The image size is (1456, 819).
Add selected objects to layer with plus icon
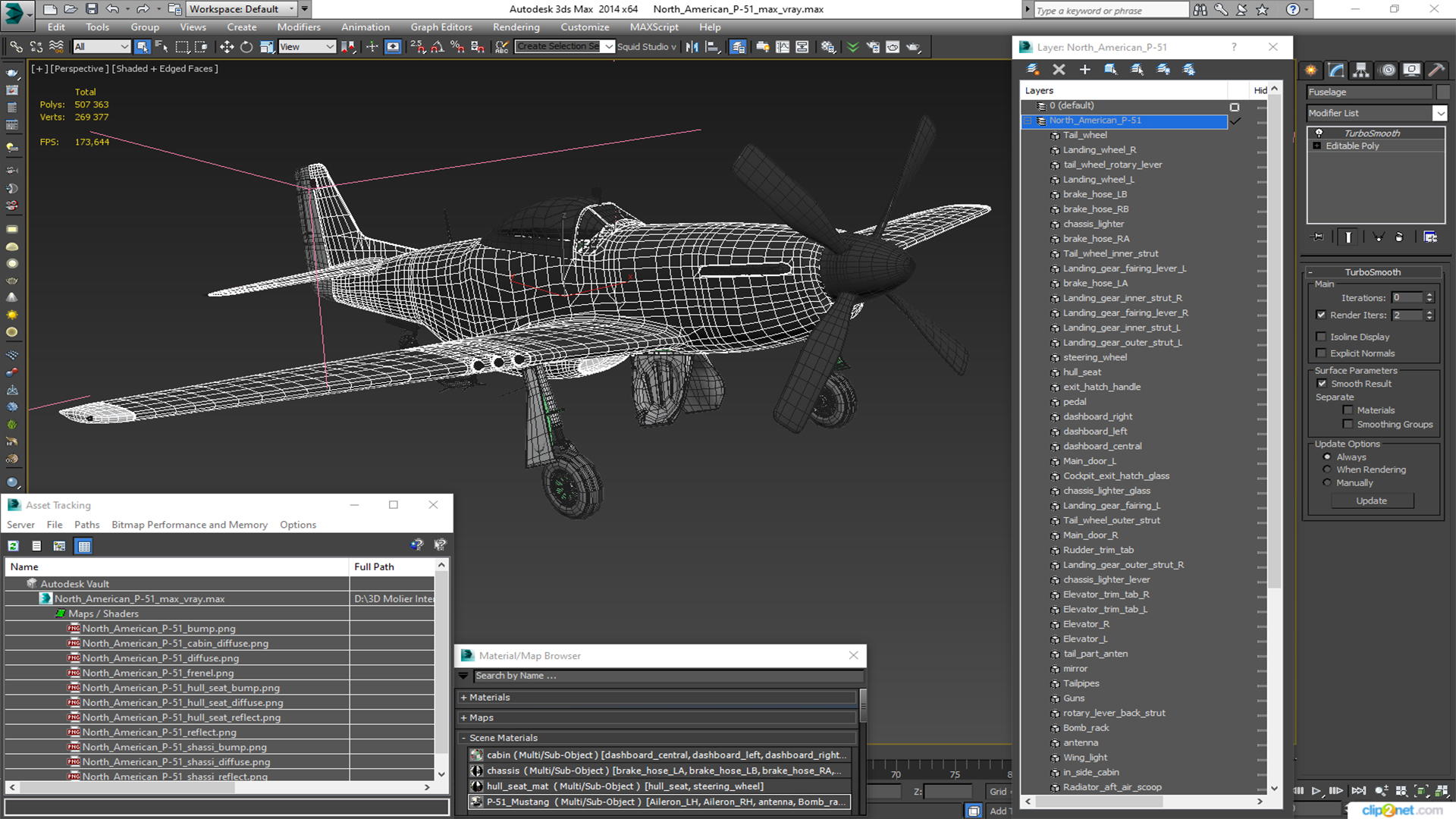coord(1085,70)
